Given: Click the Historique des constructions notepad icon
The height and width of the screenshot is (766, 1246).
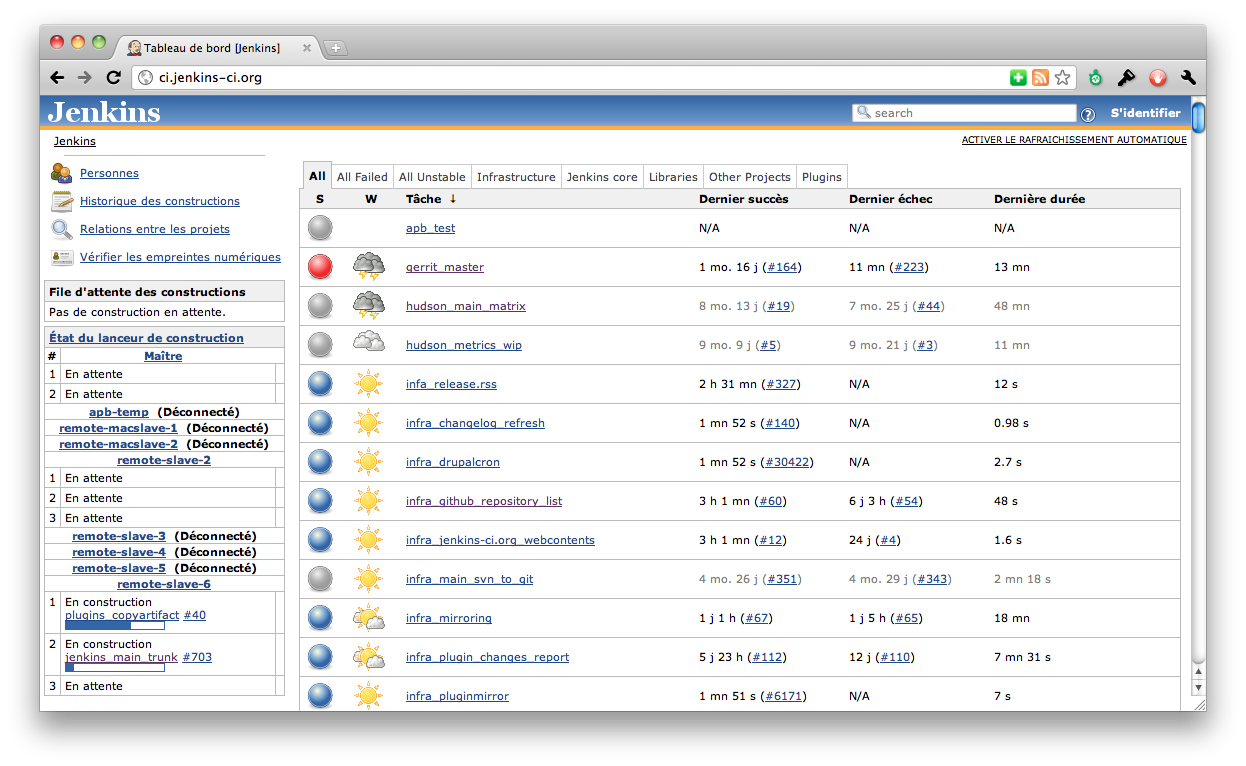Looking at the screenshot, I should tap(62, 201).
